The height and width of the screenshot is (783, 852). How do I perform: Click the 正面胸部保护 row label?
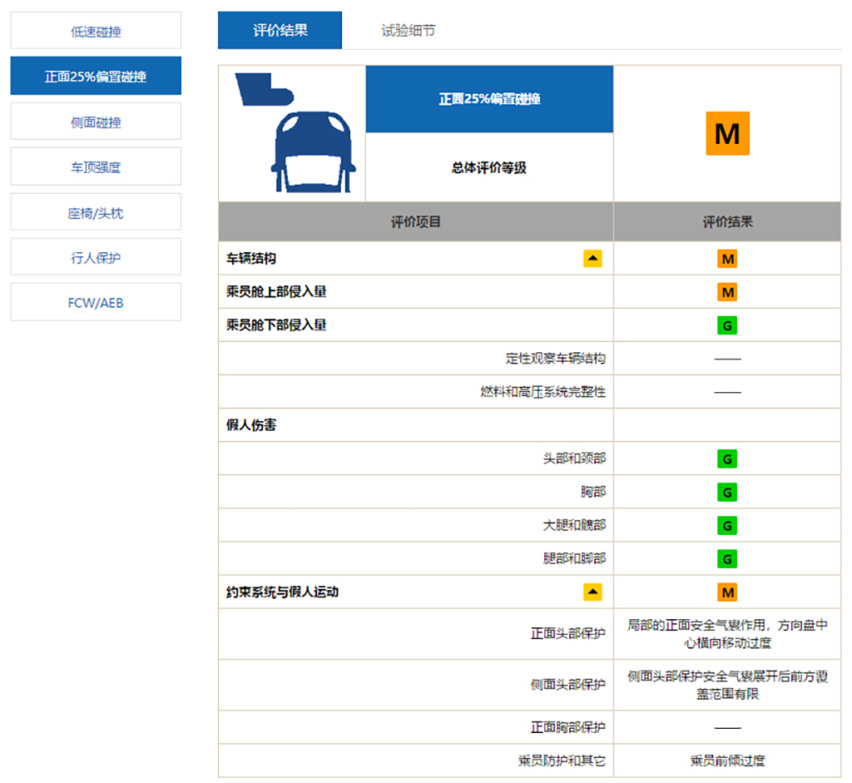coord(568,727)
